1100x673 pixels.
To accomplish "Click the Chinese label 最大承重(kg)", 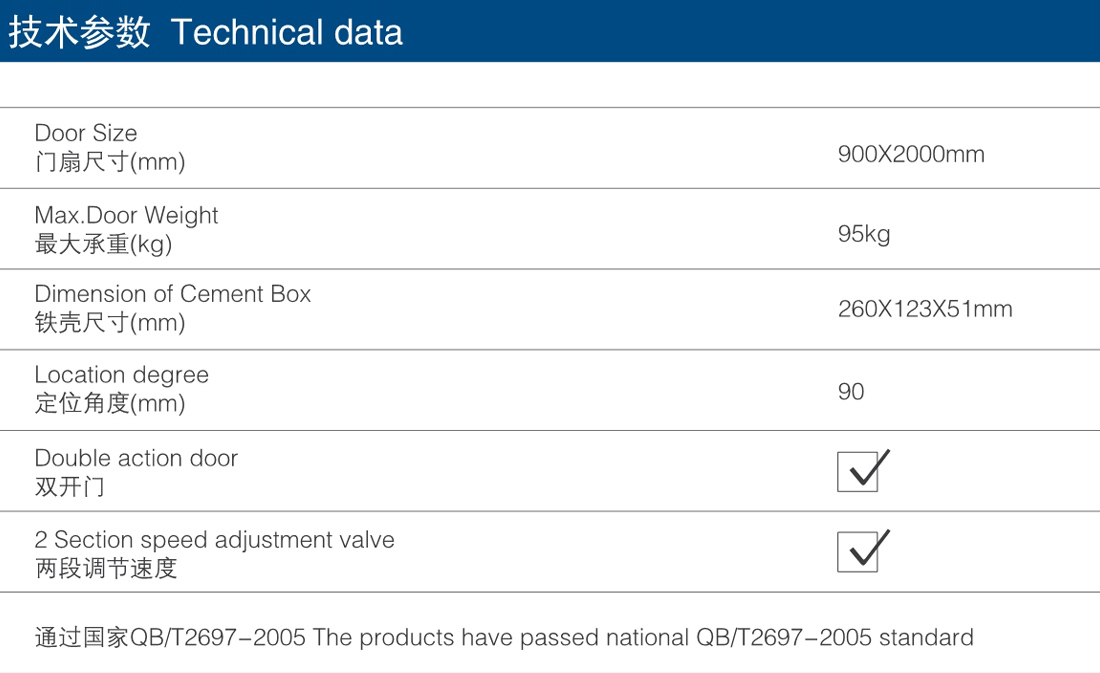I will pos(104,243).
